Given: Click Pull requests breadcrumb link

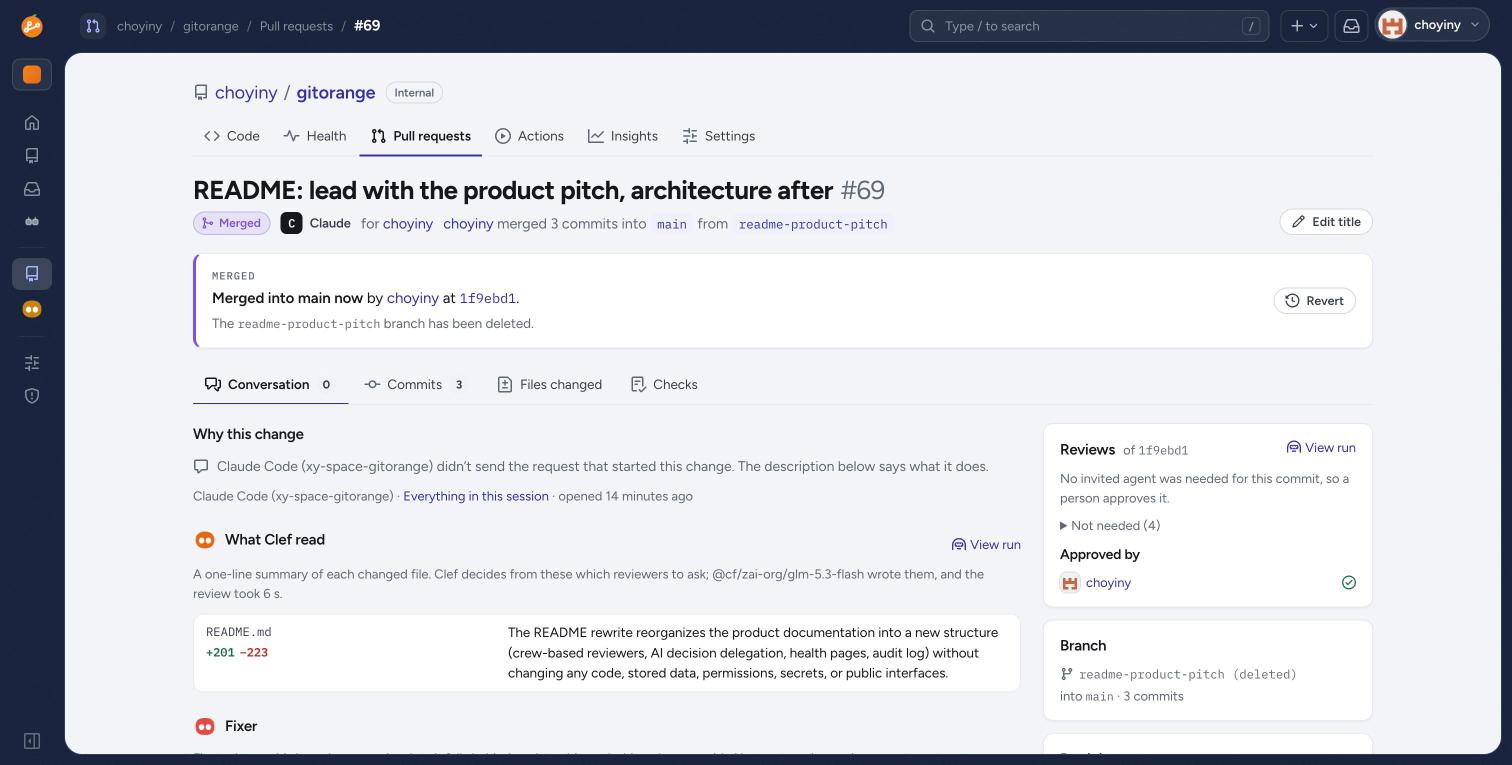Looking at the screenshot, I should coord(296,26).
